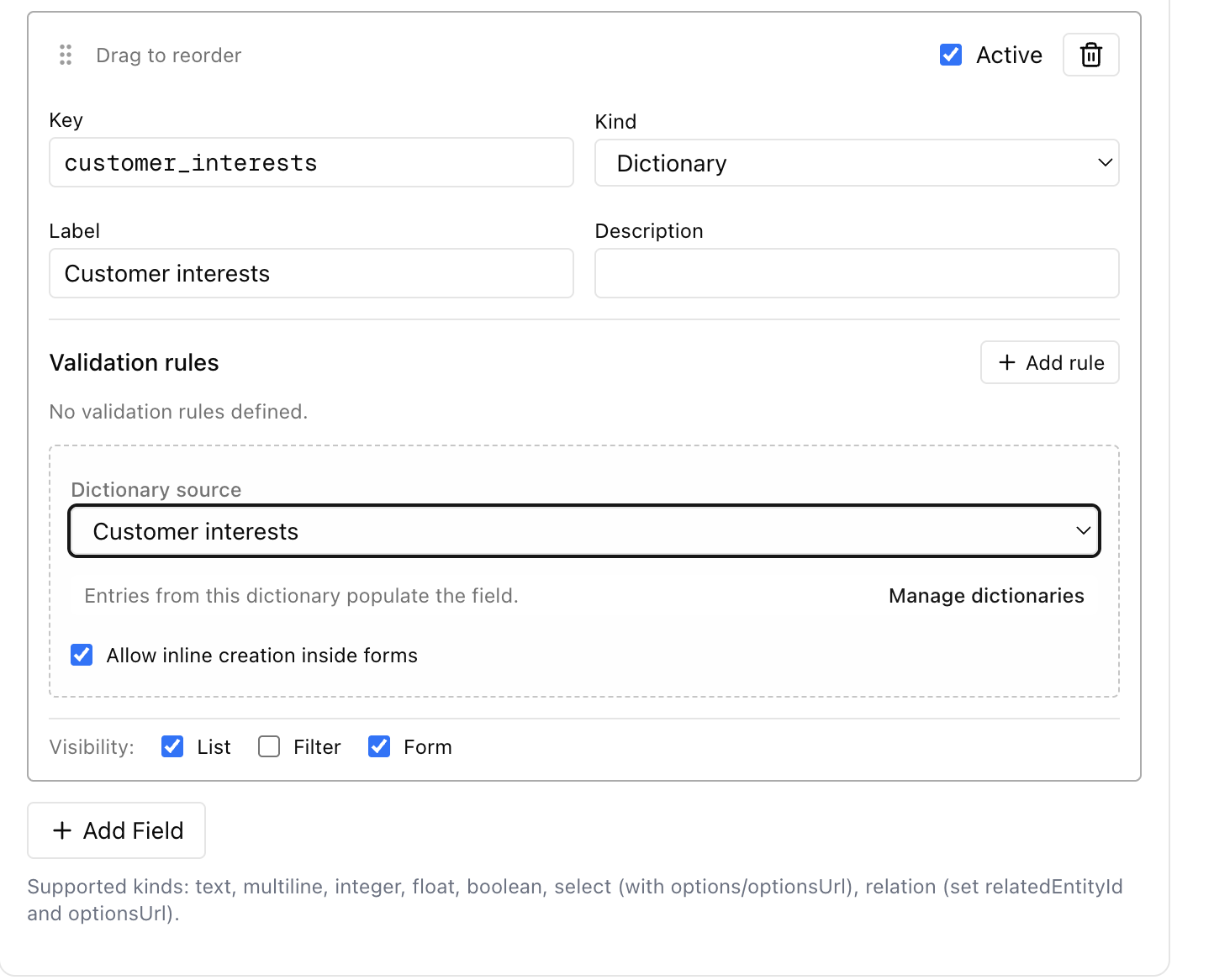Click the Key field containing customer_interests
The image size is (1214, 980).
click(x=311, y=162)
